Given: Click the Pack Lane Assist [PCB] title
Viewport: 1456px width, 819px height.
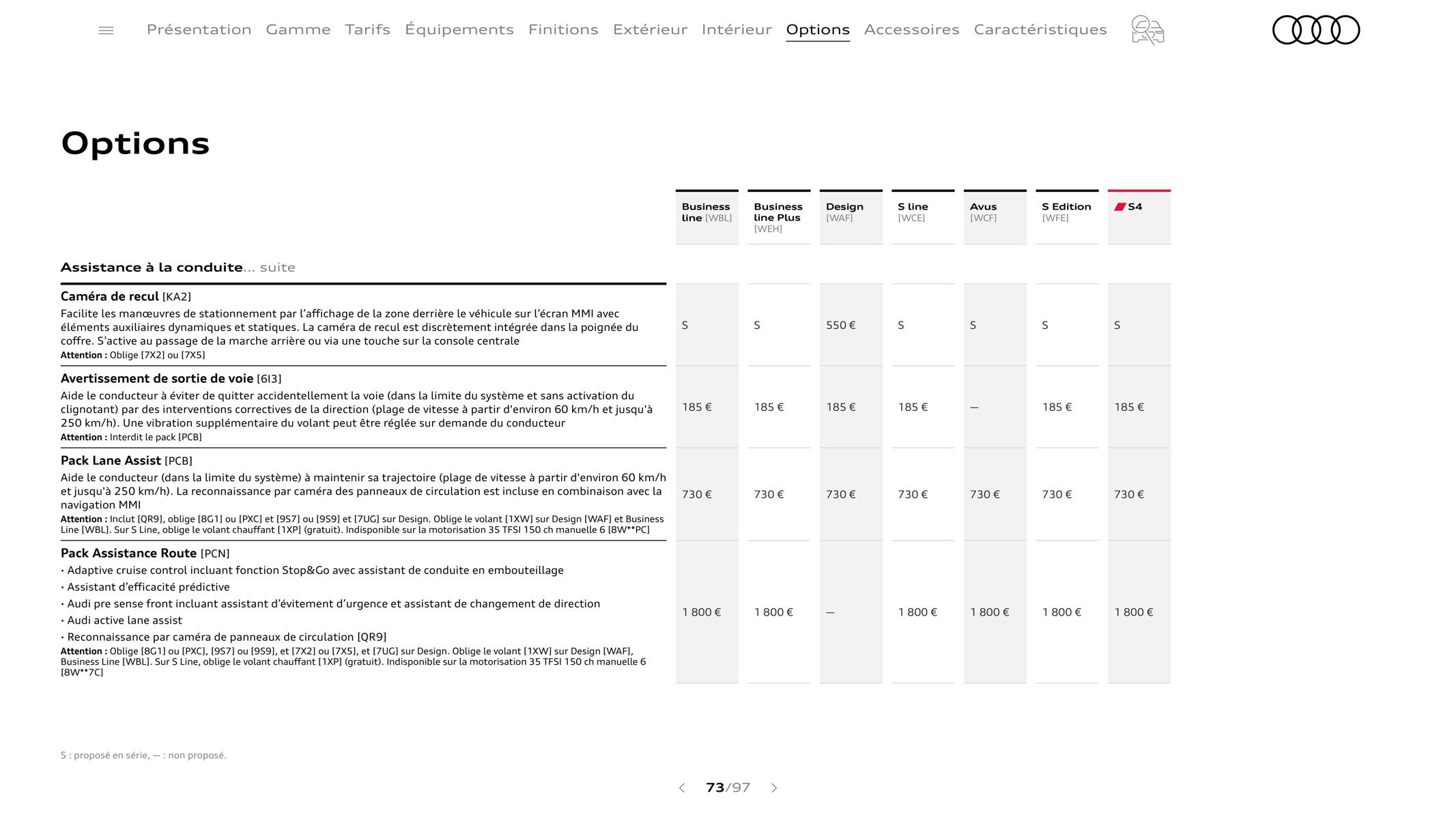Looking at the screenshot, I should coord(126,461).
